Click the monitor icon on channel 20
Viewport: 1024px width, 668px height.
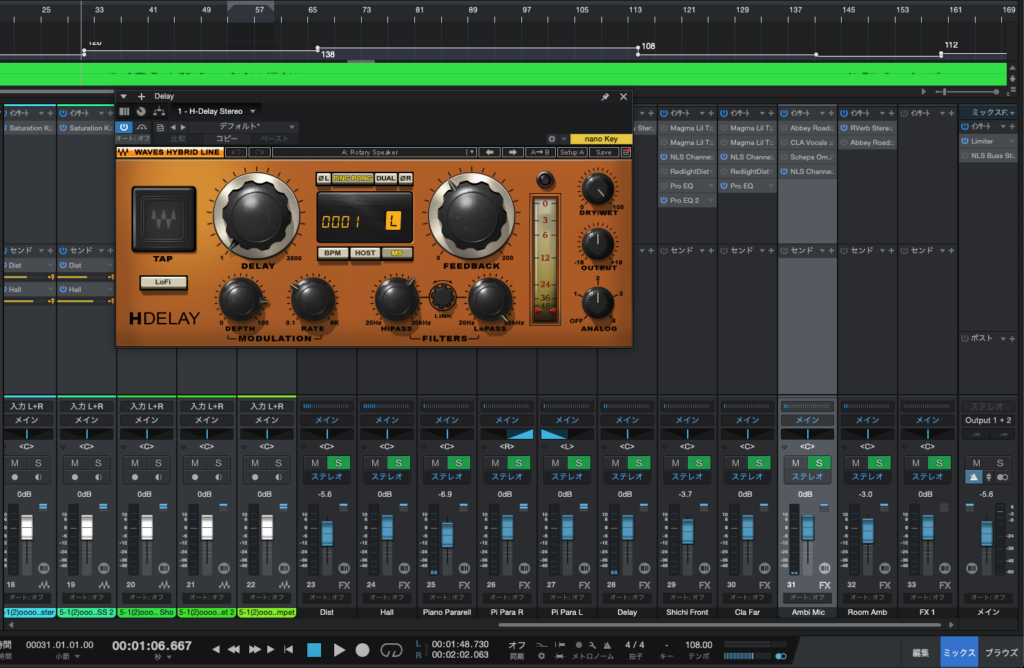click(159, 477)
